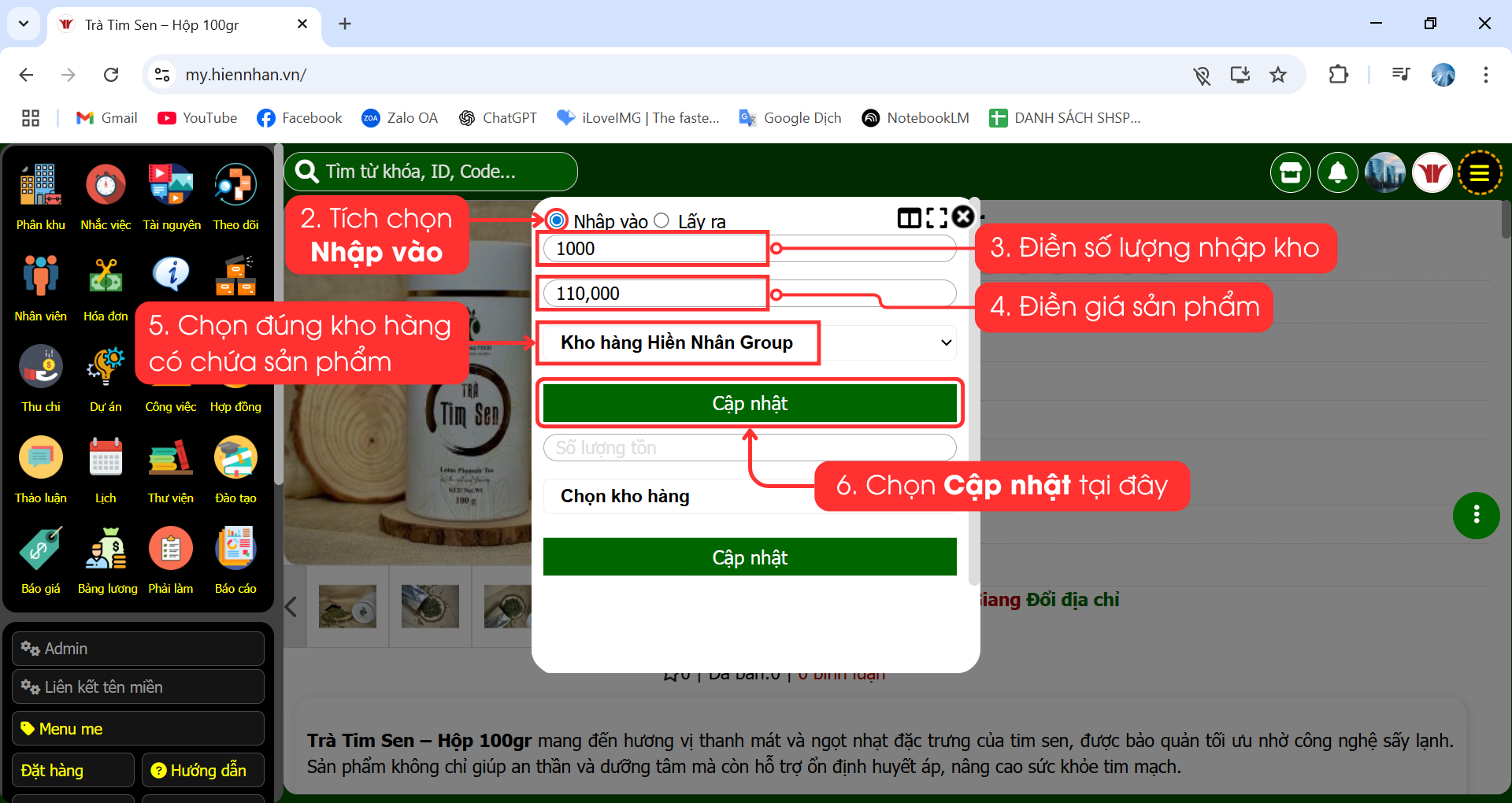
Task: Open the Liên kết tên miền menu item
Action: 138,686
